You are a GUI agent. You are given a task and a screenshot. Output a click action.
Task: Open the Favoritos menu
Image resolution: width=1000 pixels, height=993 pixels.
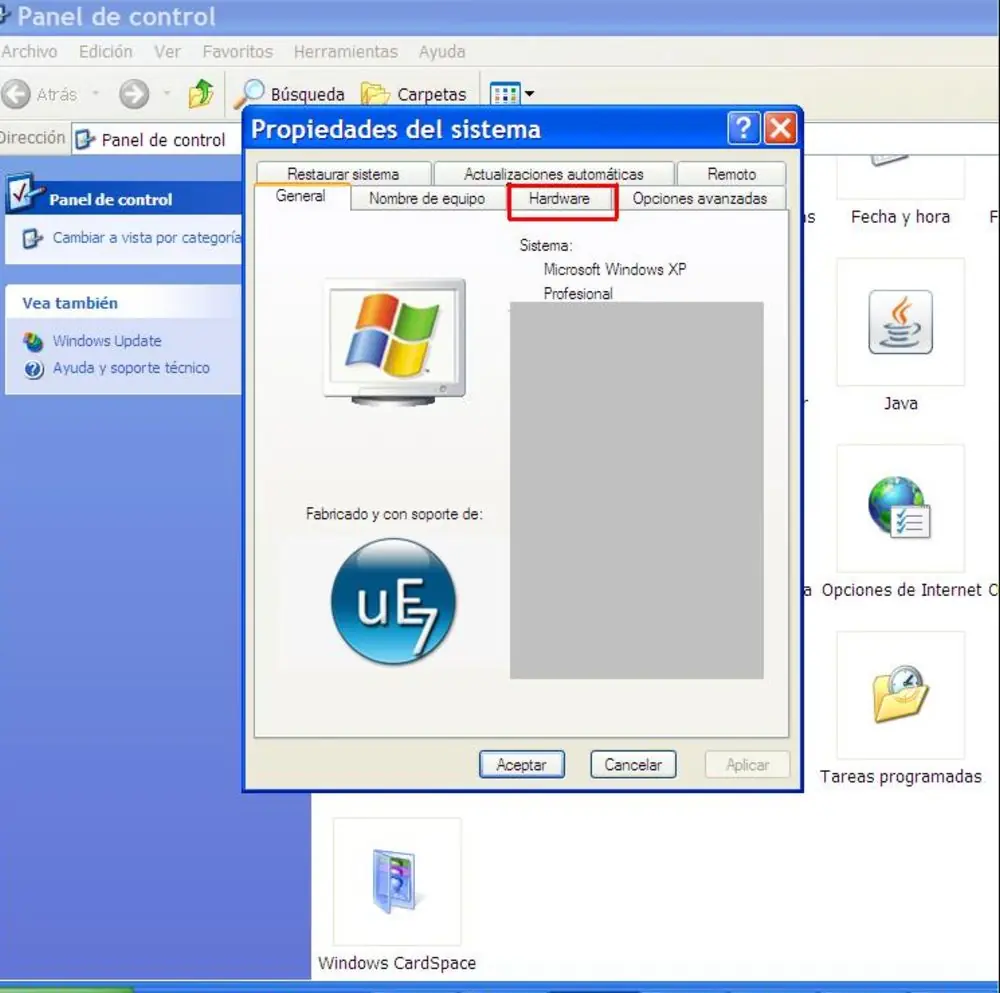coord(237,52)
